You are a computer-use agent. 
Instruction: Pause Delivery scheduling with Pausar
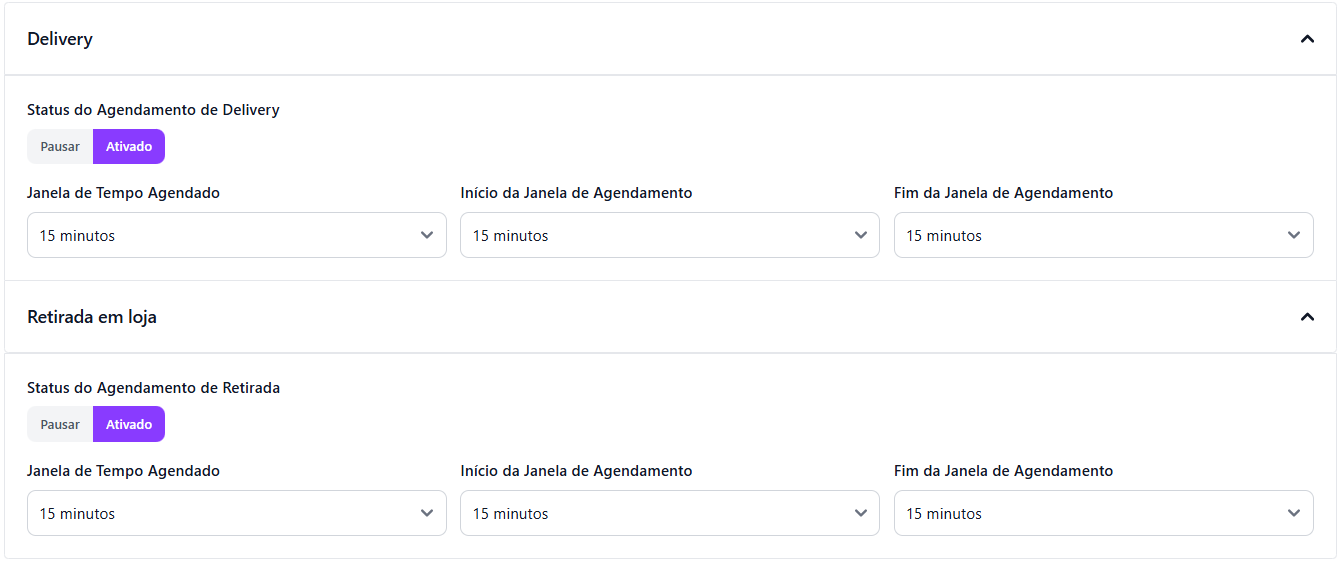[60, 147]
